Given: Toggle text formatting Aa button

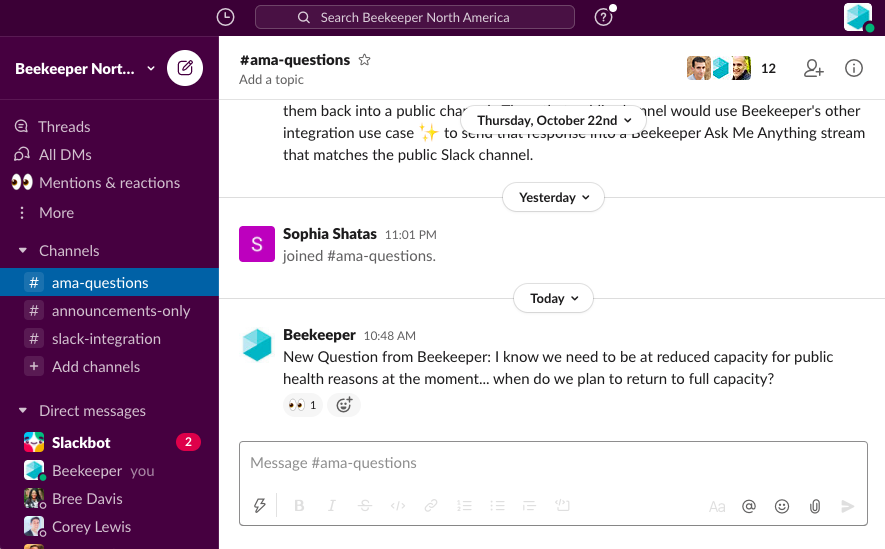Looking at the screenshot, I should [x=717, y=506].
